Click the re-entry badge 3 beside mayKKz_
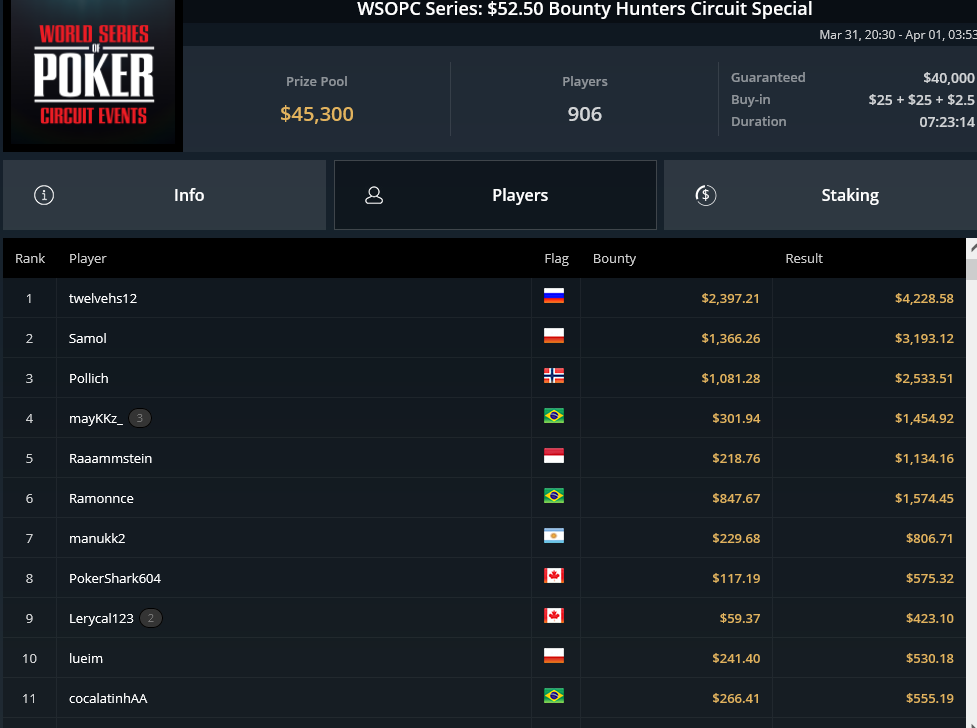 pos(140,418)
